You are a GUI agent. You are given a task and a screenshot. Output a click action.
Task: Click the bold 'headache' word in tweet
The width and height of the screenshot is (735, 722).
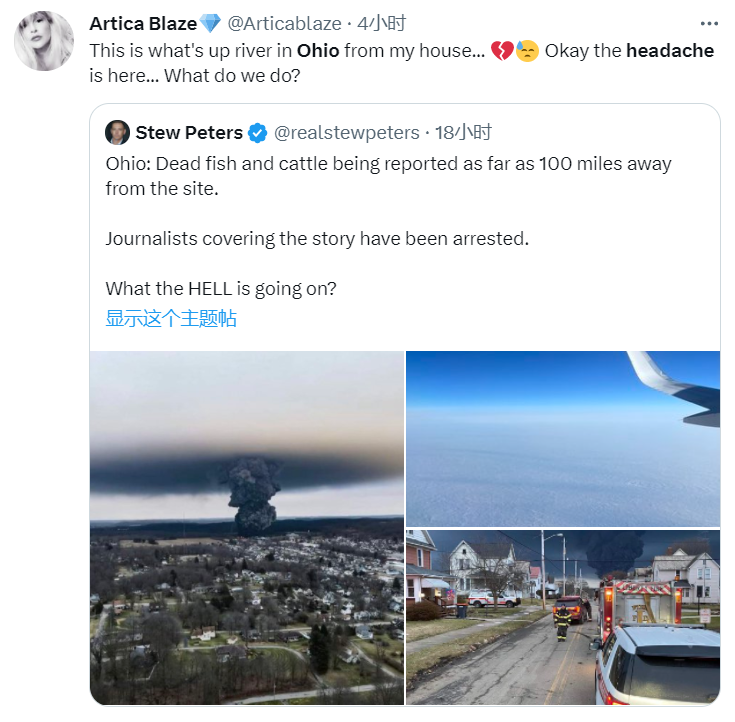click(669, 50)
